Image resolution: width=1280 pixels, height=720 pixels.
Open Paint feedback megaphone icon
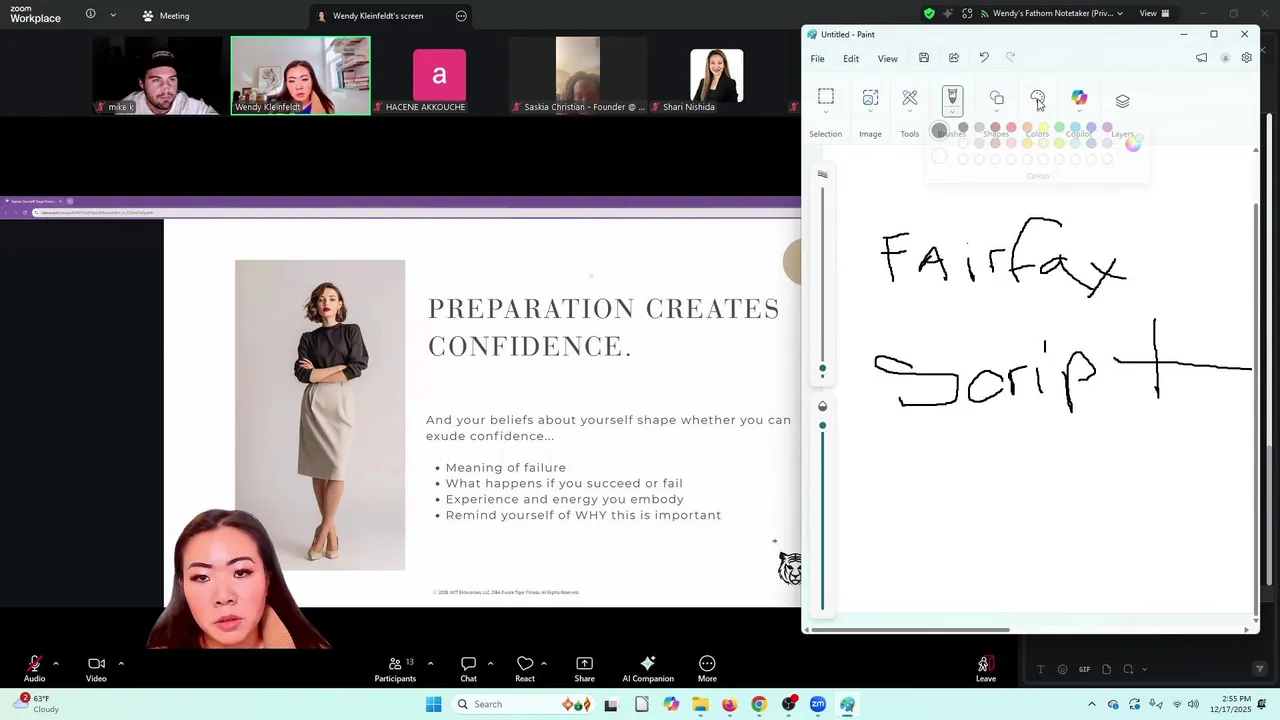(x=1201, y=58)
